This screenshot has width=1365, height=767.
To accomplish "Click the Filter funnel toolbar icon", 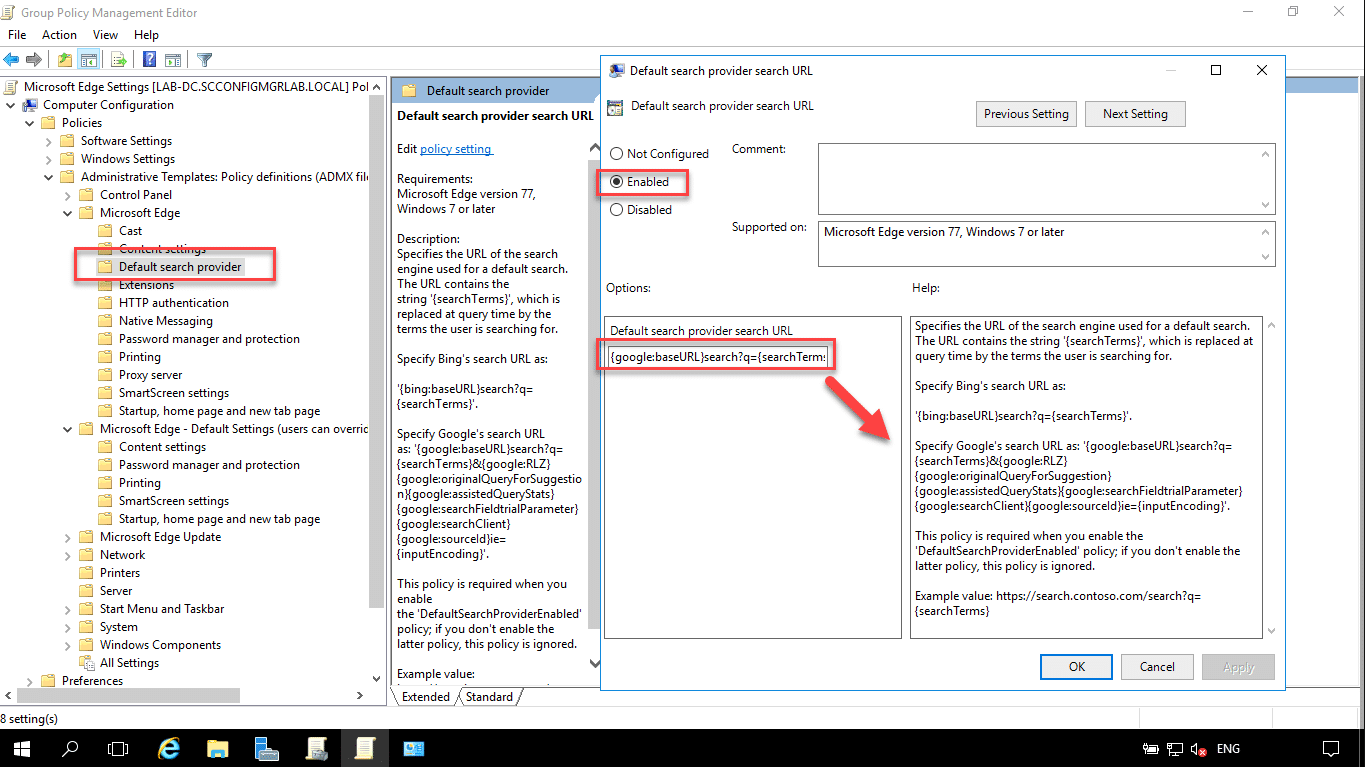I will click(x=204, y=59).
